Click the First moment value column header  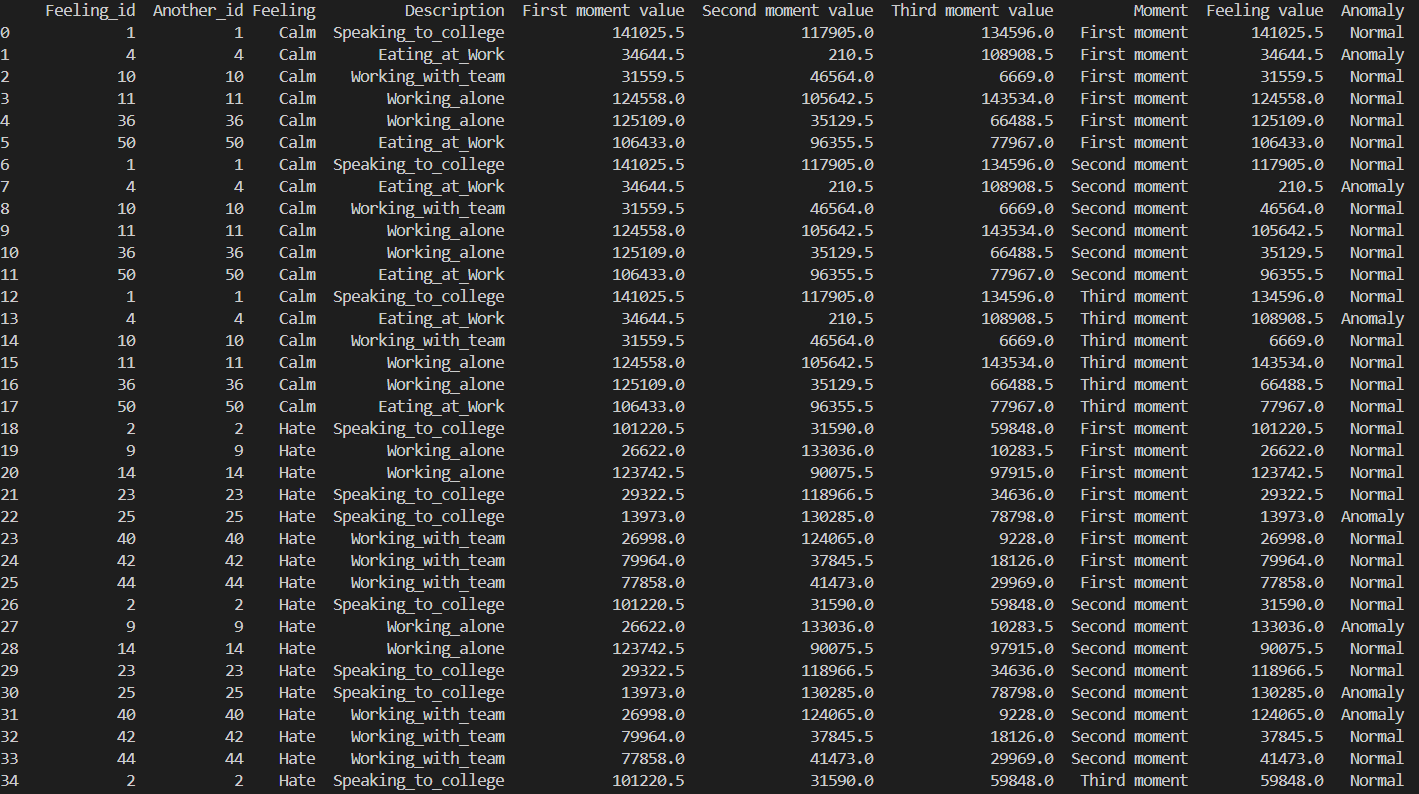(603, 11)
